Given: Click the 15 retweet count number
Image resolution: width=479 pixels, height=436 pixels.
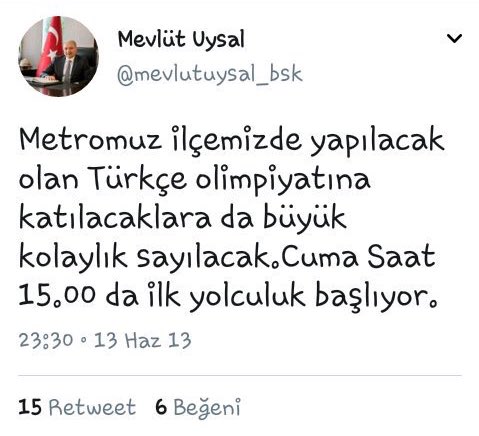Looking at the screenshot, I should point(30,407).
